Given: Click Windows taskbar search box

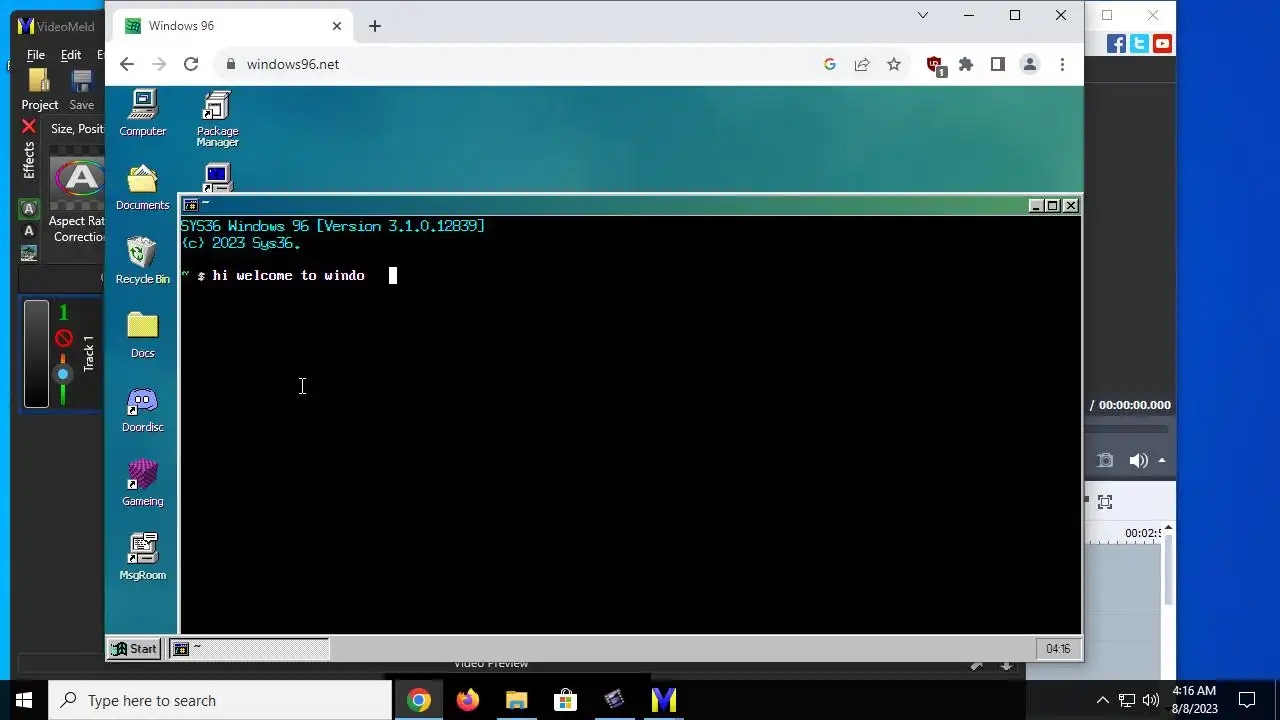Looking at the screenshot, I should point(220,700).
